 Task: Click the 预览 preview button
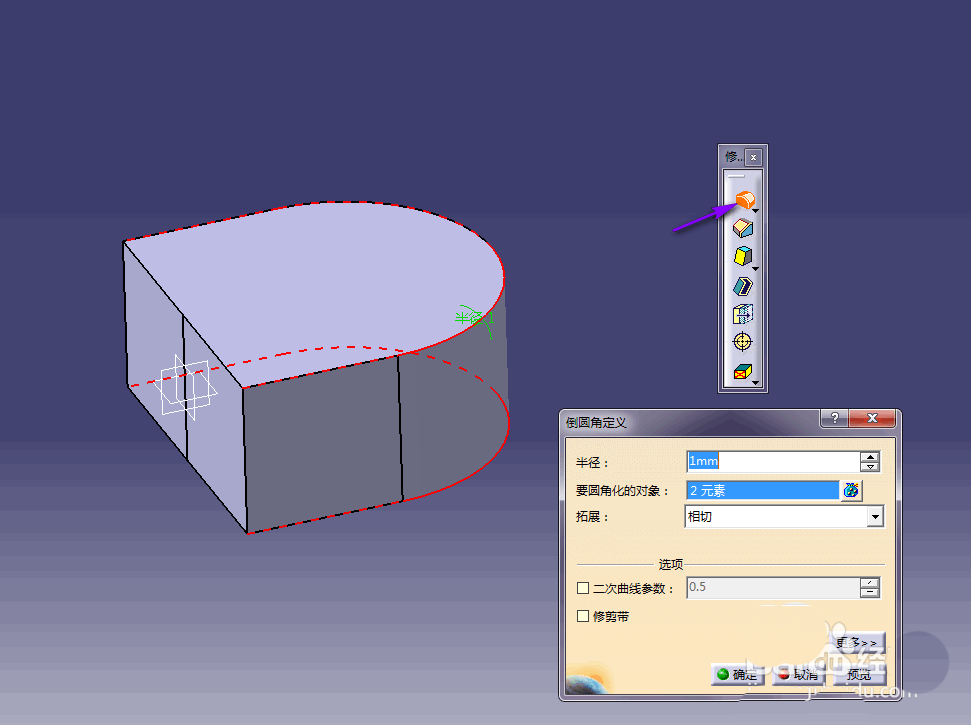pos(858,674)
